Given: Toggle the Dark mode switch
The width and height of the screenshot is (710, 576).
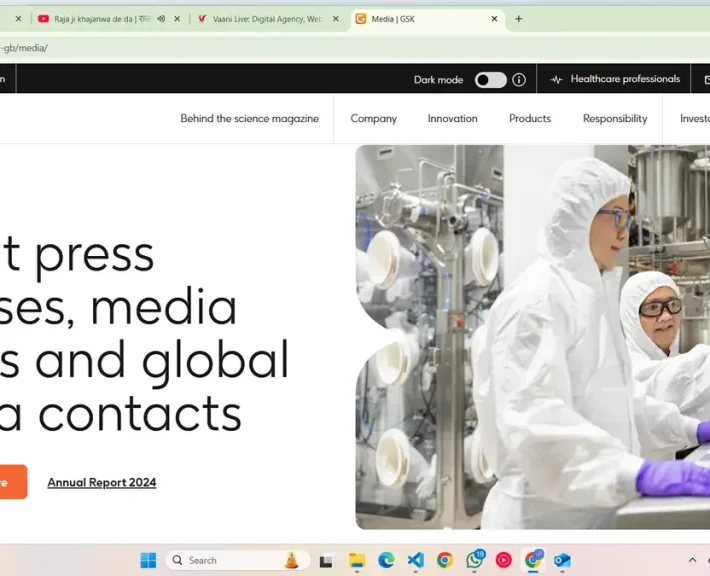Looking at the screenshot, I should pyautogui.click(x=490, y=80).
